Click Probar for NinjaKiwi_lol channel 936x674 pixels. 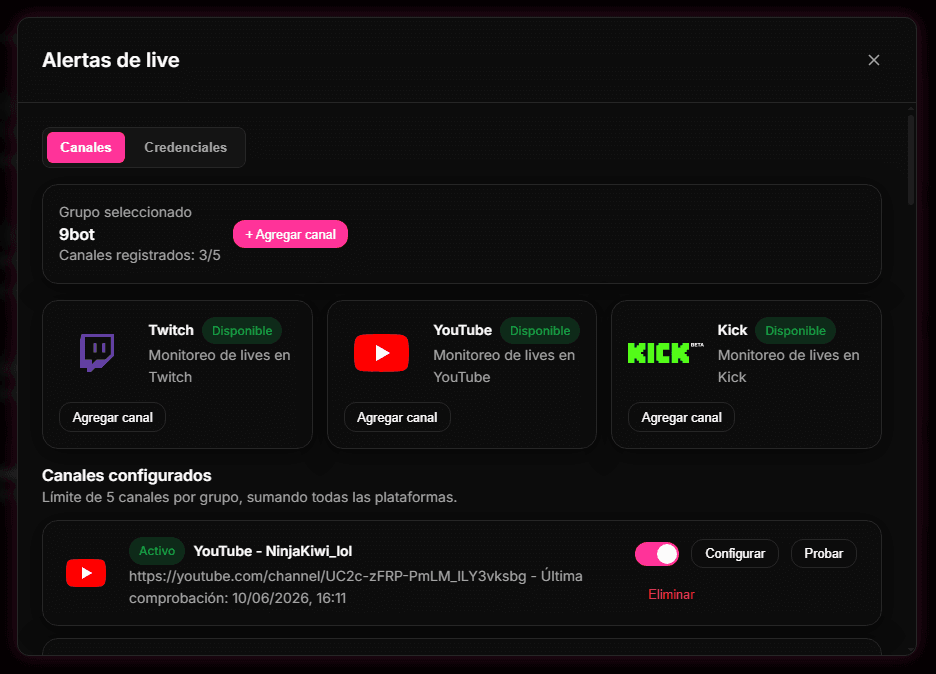point(823,553)
